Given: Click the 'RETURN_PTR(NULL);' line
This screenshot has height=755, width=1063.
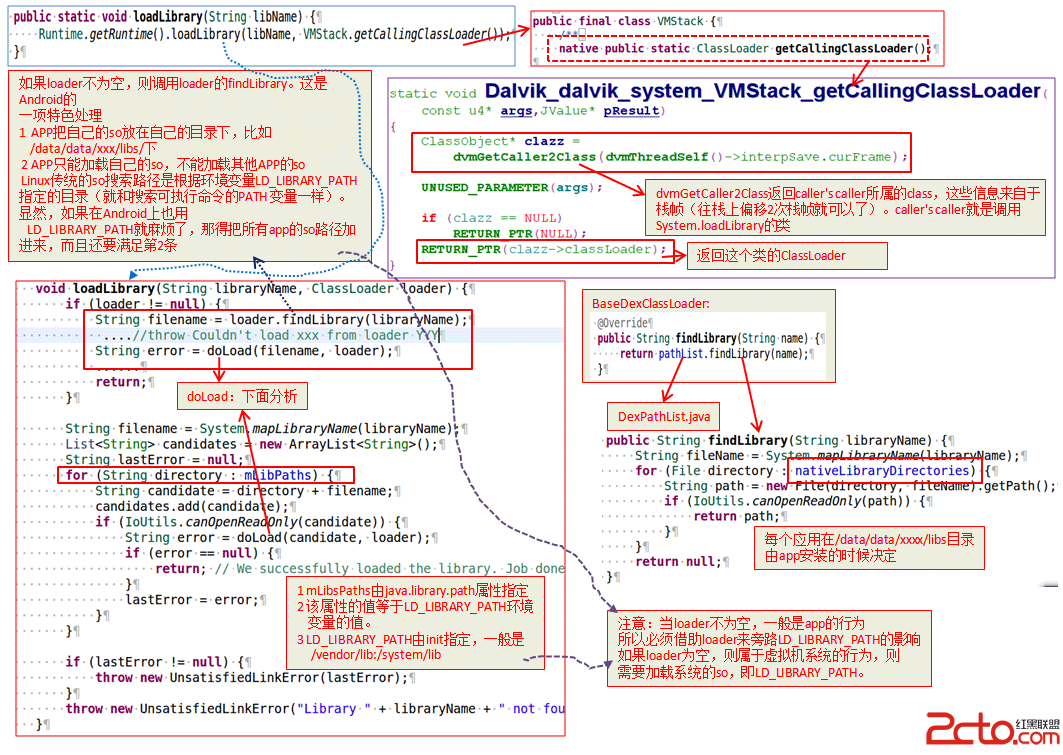Looking at the screenshot, I should tap(520, 234).
